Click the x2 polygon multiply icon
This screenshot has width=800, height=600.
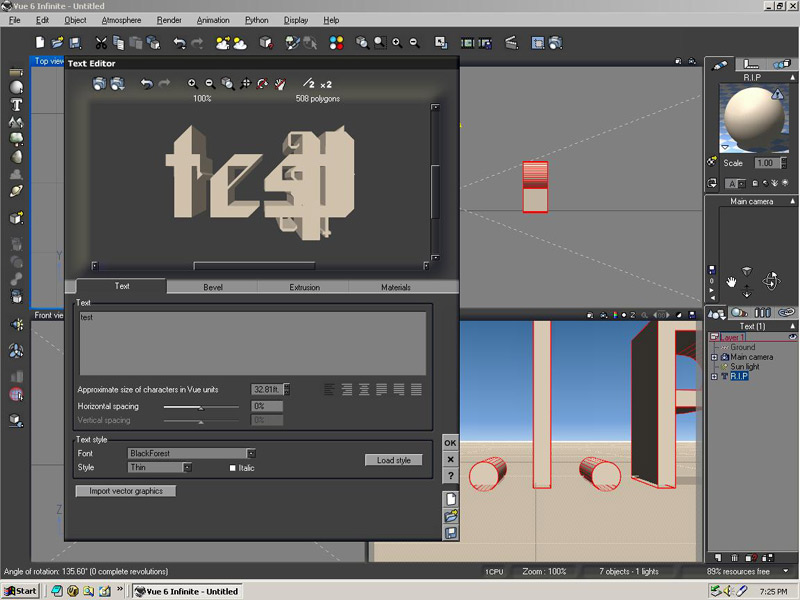(x=326, y=85)
